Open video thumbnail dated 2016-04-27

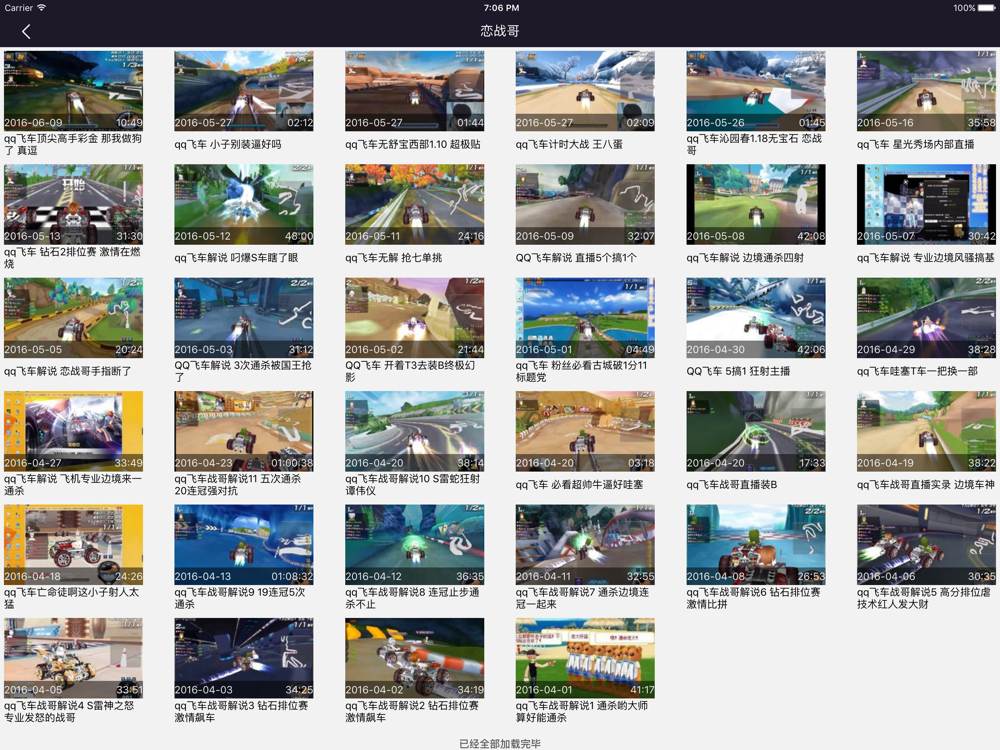73,431
